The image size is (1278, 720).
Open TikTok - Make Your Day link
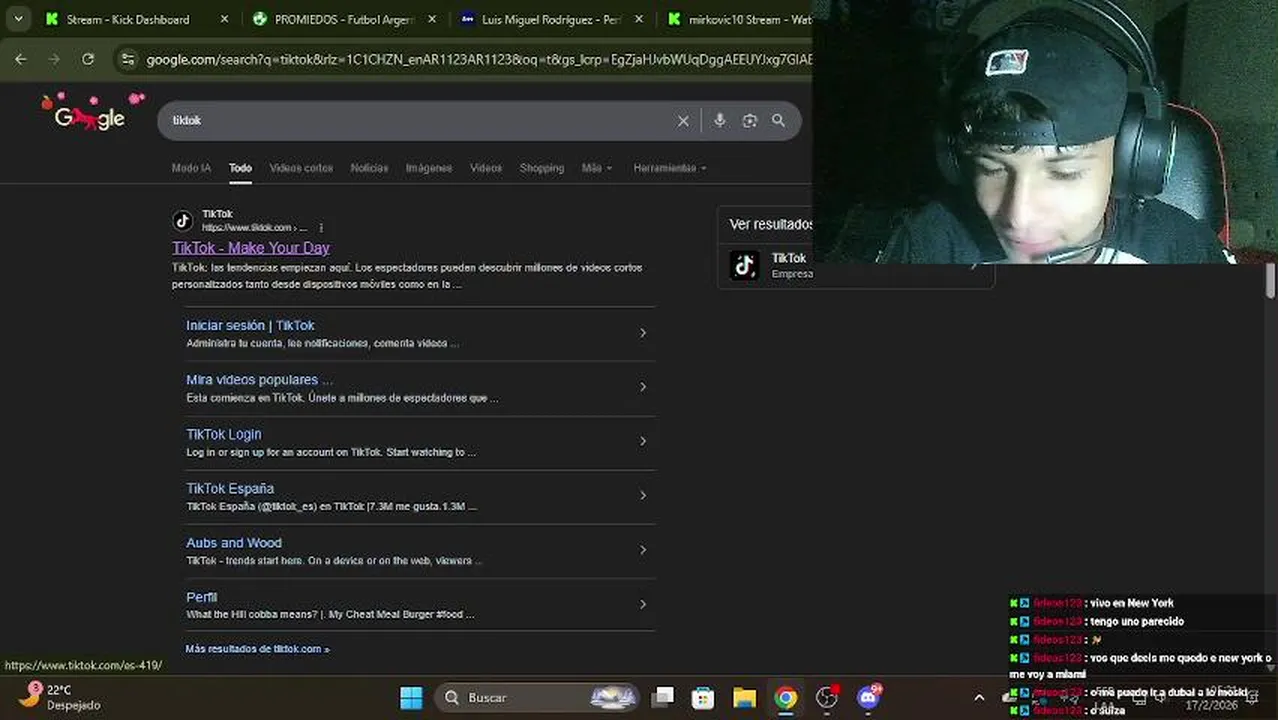pyautogui.click(x=251, y=248)
